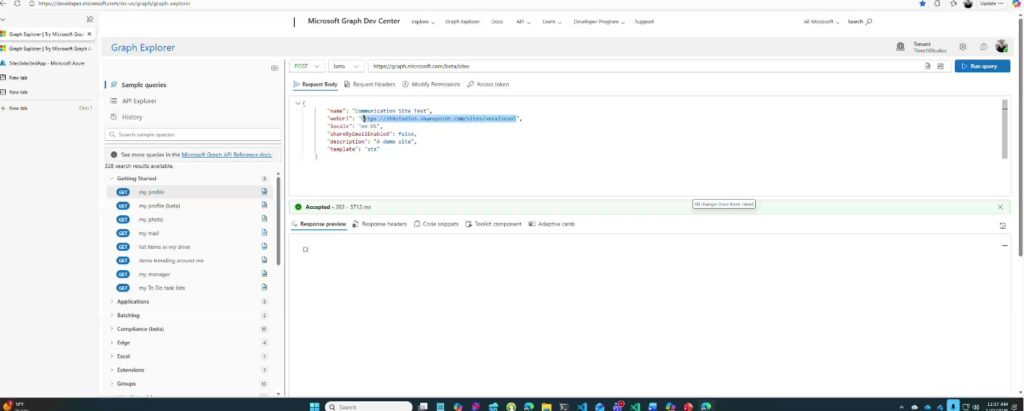Expand the Applications sample query category
Image resolution: width=1024 pixels, height=411 pixels.
(133, 301)
